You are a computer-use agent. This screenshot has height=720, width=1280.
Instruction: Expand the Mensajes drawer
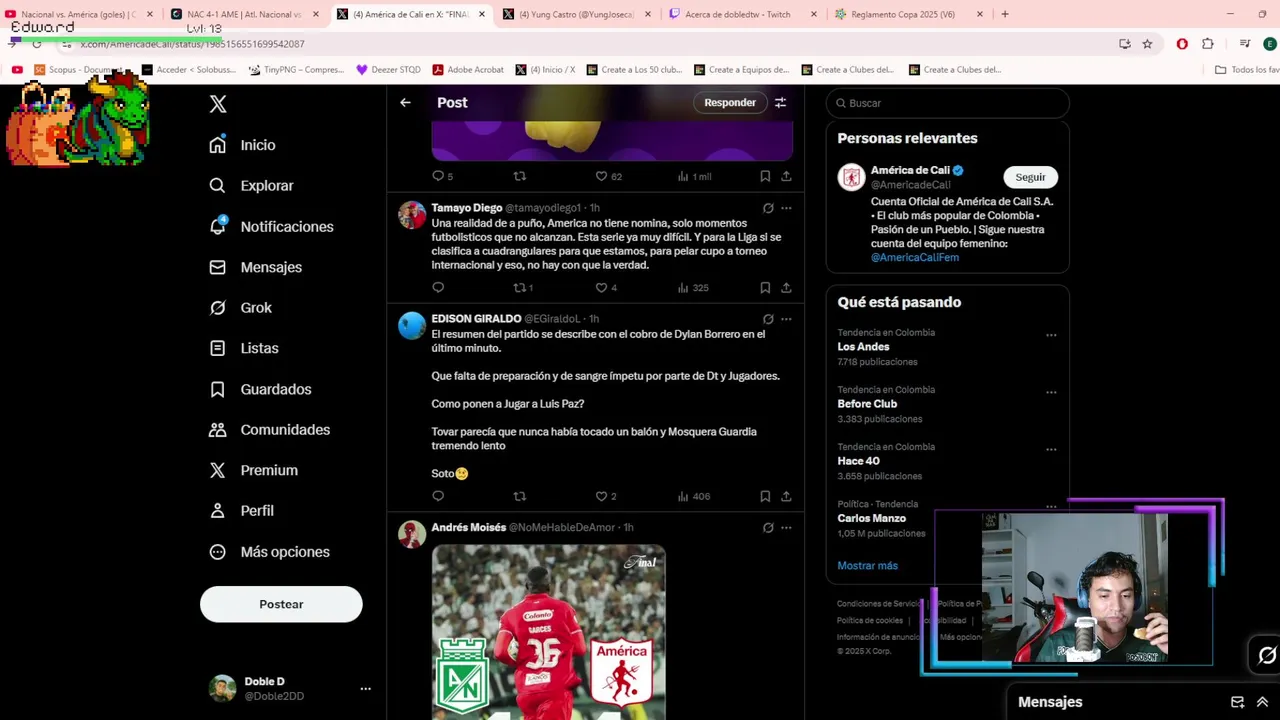[1262, 702]
